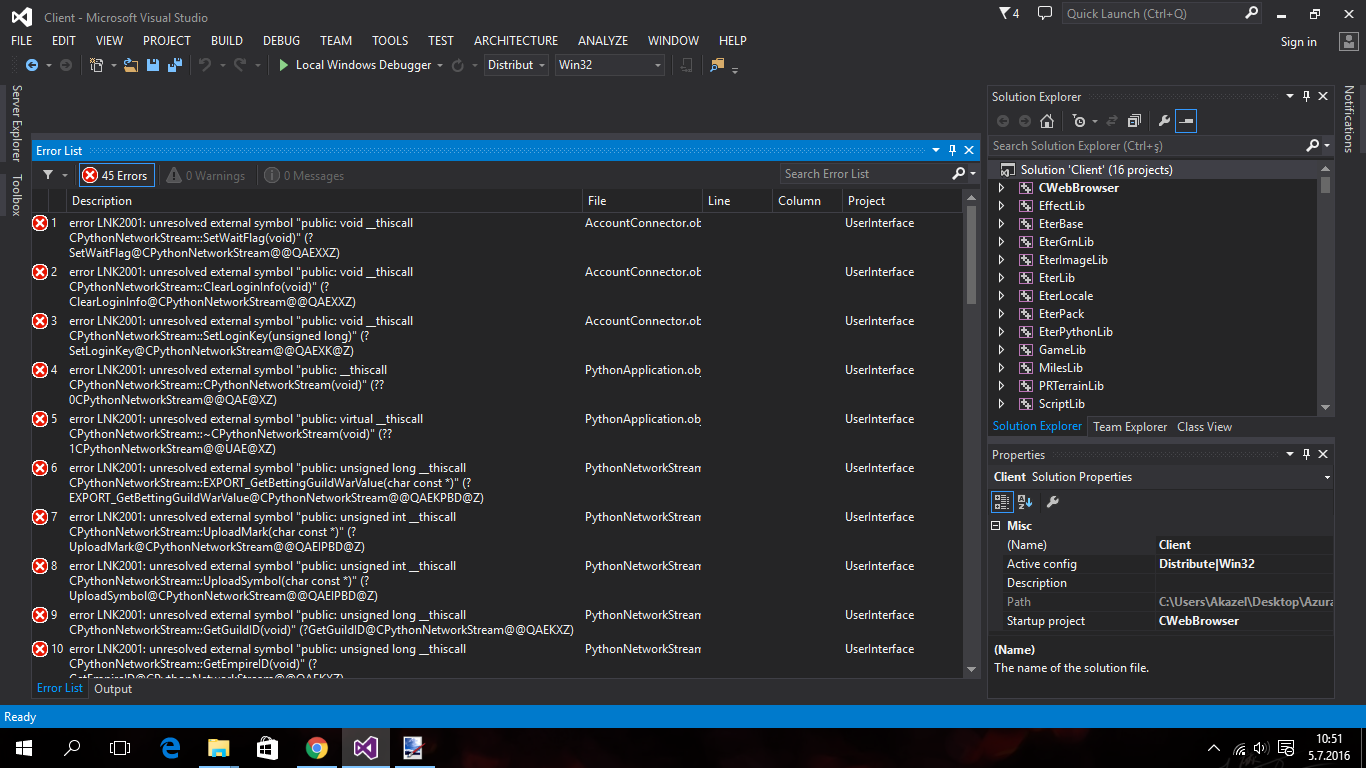Open File Explorer from the taskbar

point(218,747)
